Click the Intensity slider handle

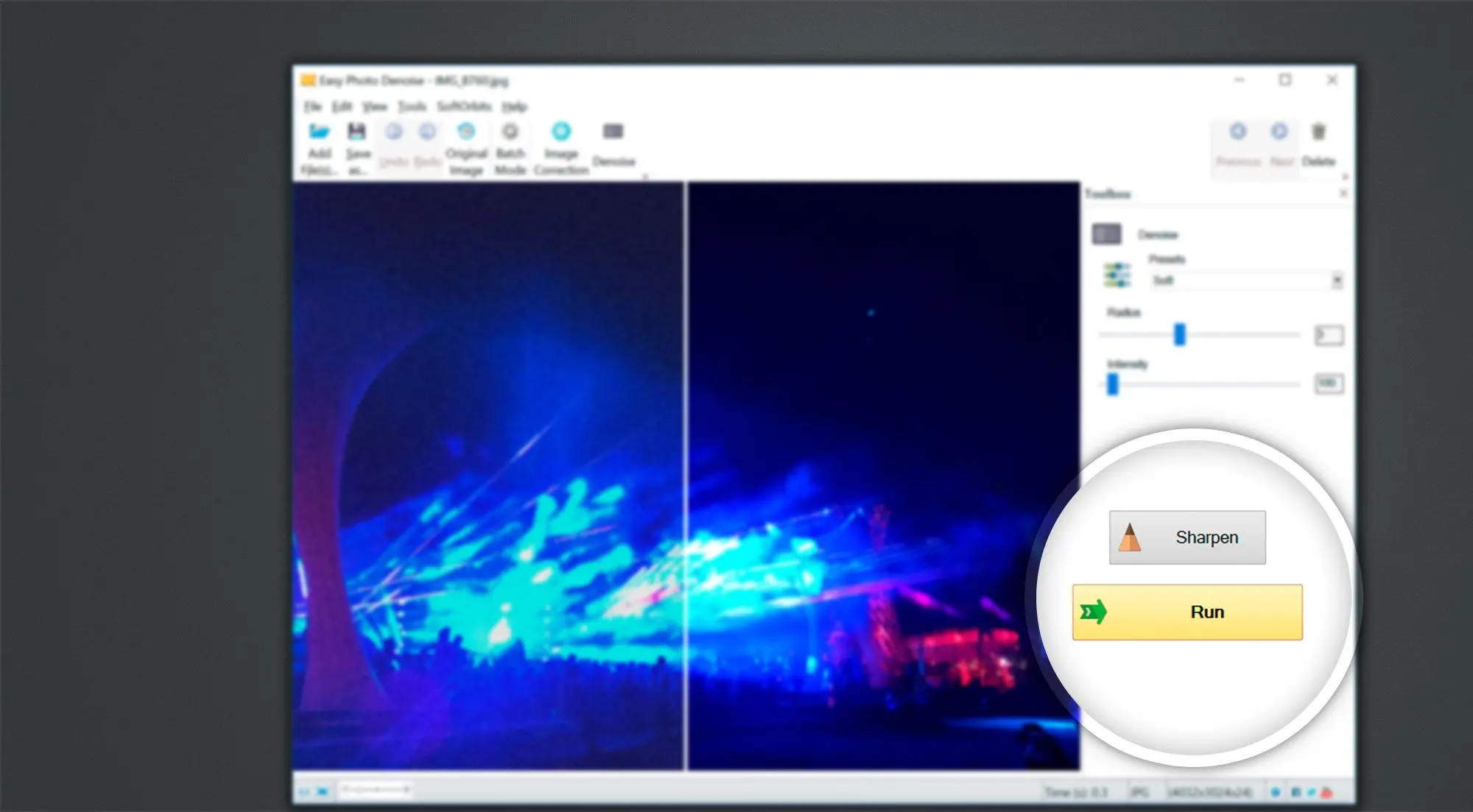tap(1112, 384)
